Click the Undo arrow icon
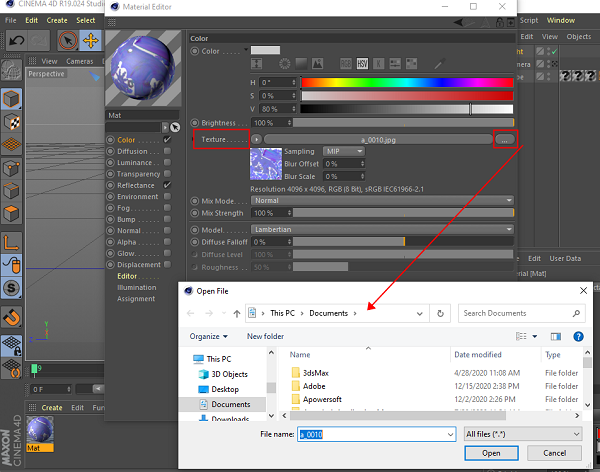 coord(17,41)
